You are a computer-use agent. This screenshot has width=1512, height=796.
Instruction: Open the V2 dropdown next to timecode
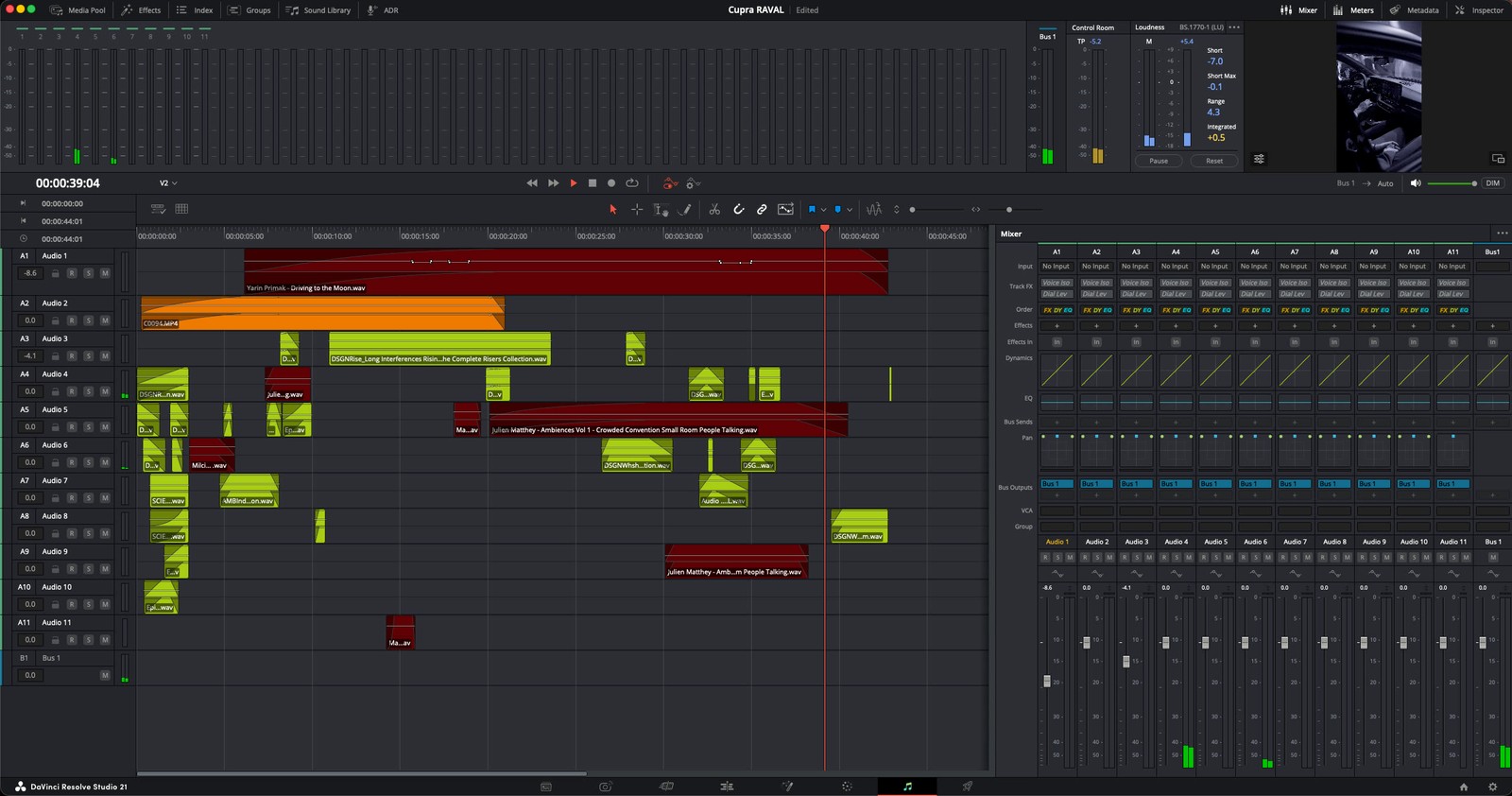click(x=168, y=183)
